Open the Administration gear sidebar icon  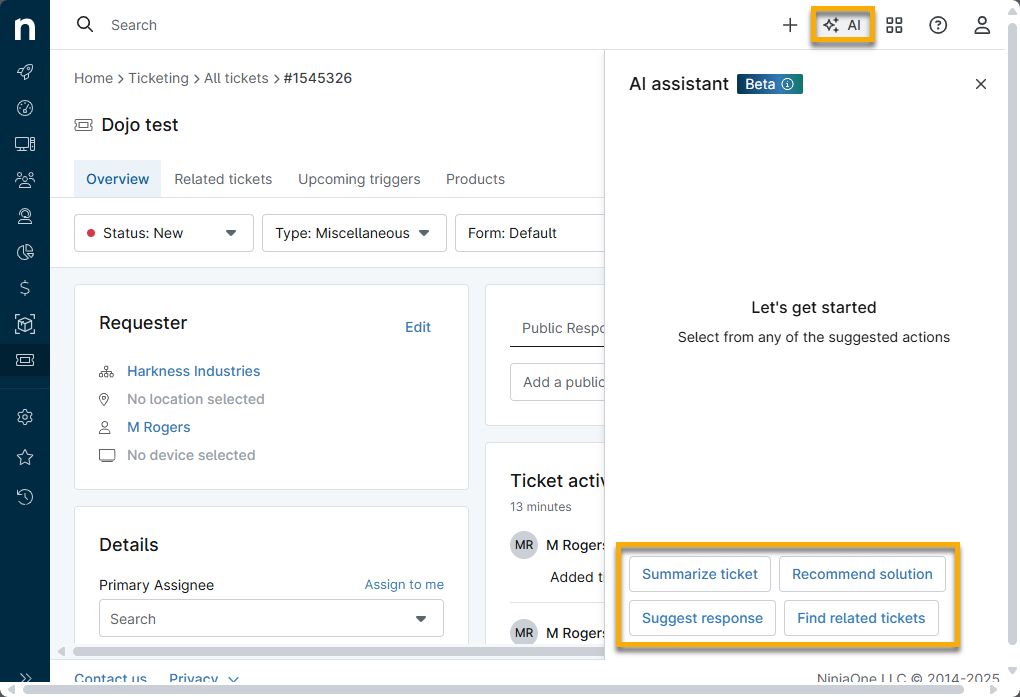(25, 417)
